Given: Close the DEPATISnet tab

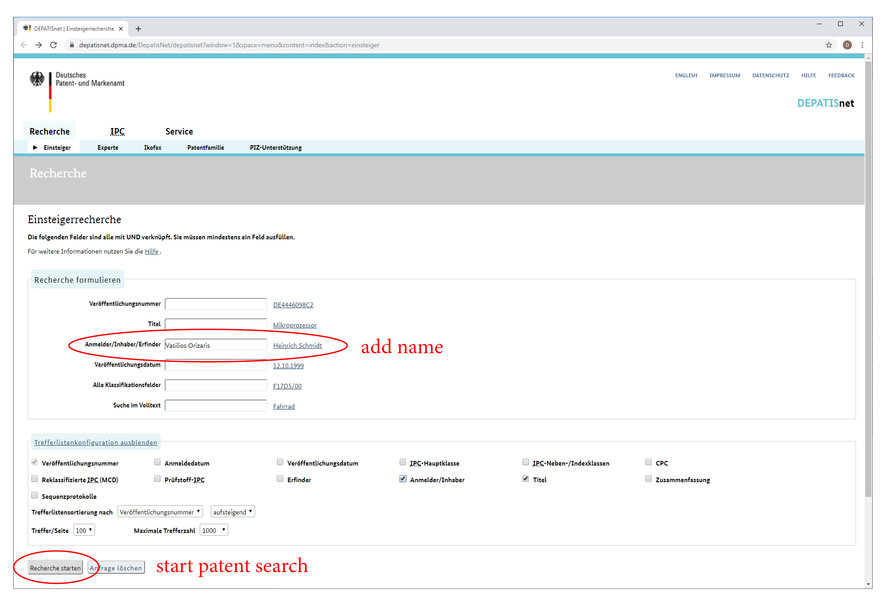Looking at the screenshot, I should click(x=121, y=29).
